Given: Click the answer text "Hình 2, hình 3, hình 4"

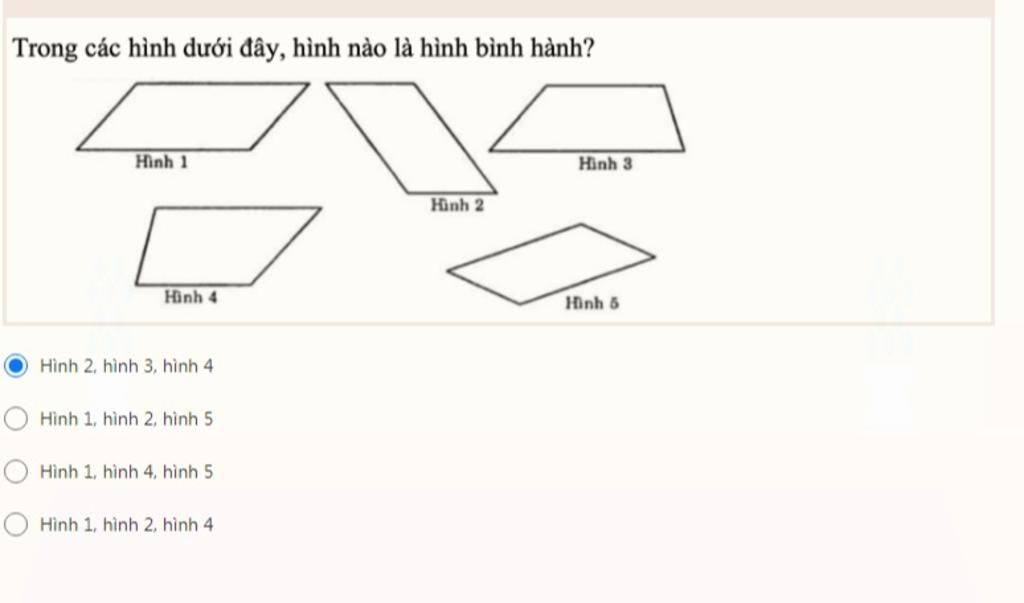Looking at the screenshot, I should 127,366.
